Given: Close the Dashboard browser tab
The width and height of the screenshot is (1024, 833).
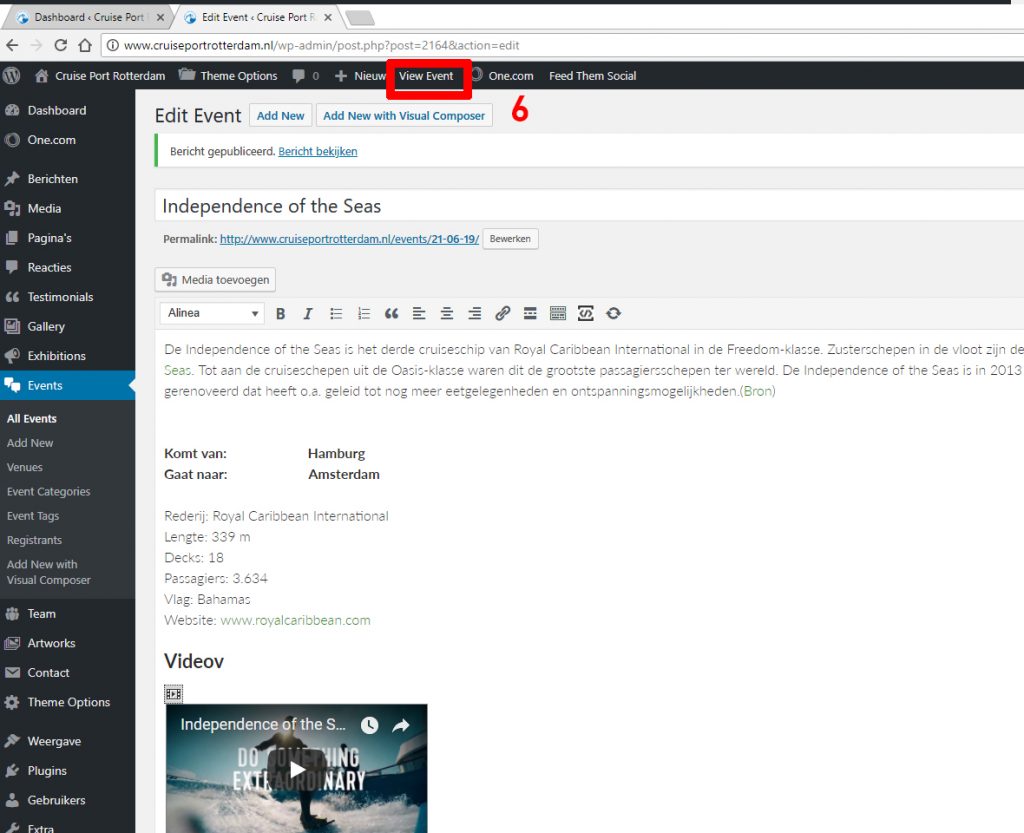Looking at the screenshot, I should pos(160,18).
